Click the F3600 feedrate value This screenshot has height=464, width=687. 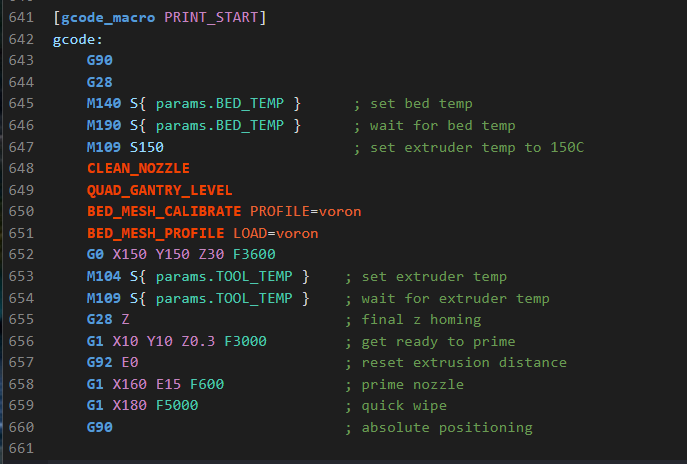[x=254, y=255]
